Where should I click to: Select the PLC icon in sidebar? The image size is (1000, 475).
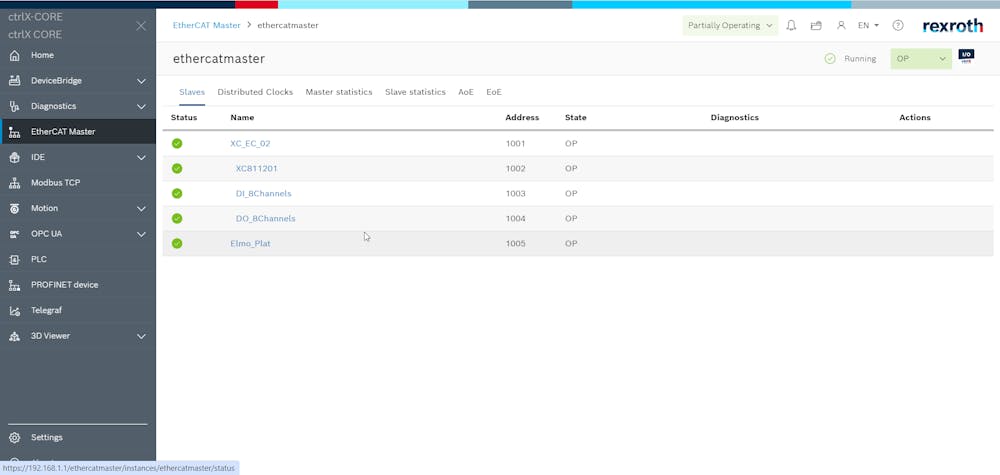point(14,259)
